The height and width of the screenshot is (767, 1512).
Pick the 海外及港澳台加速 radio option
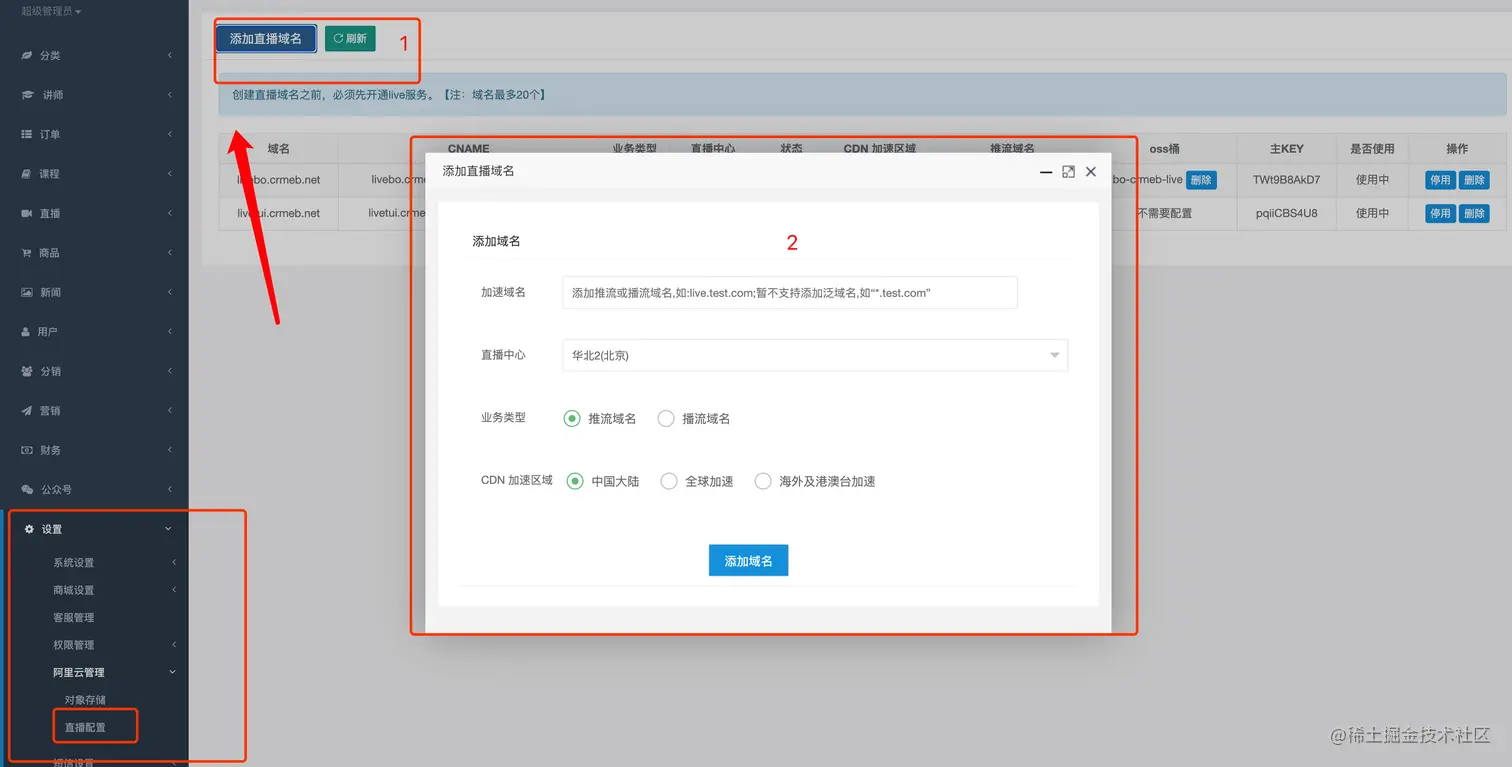[x=763, y=481]
